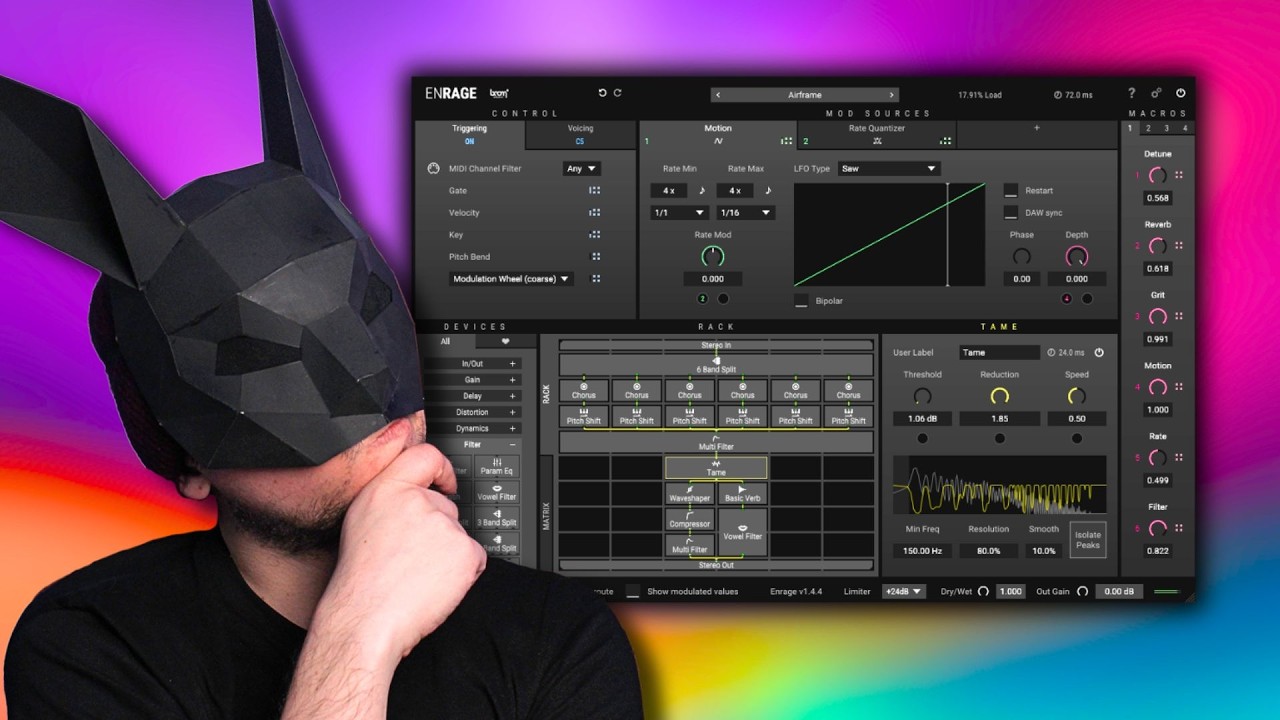This screenshot has height=720, width=1280.
Task: Open the Limiter +24dB dropdown
Action: pos(904,591)
